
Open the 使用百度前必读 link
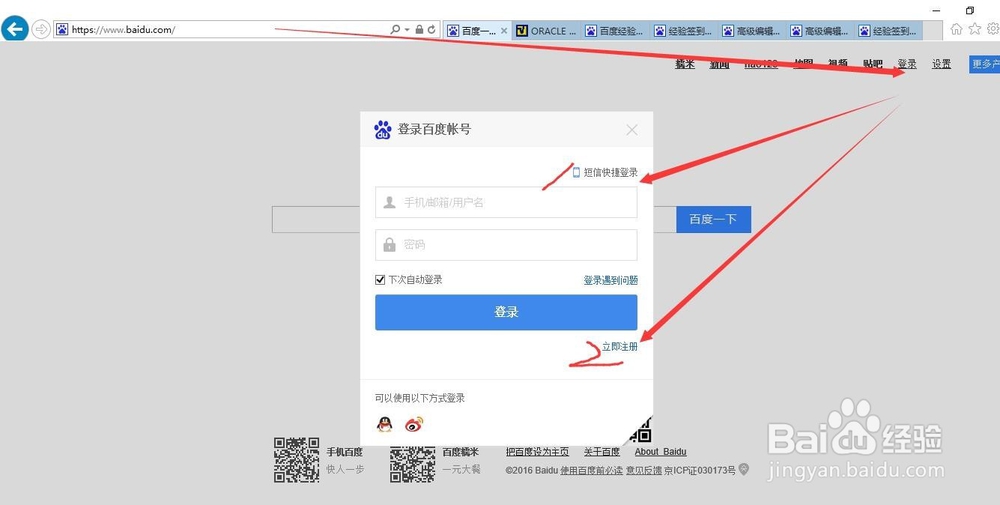click(x=591, y=471)
